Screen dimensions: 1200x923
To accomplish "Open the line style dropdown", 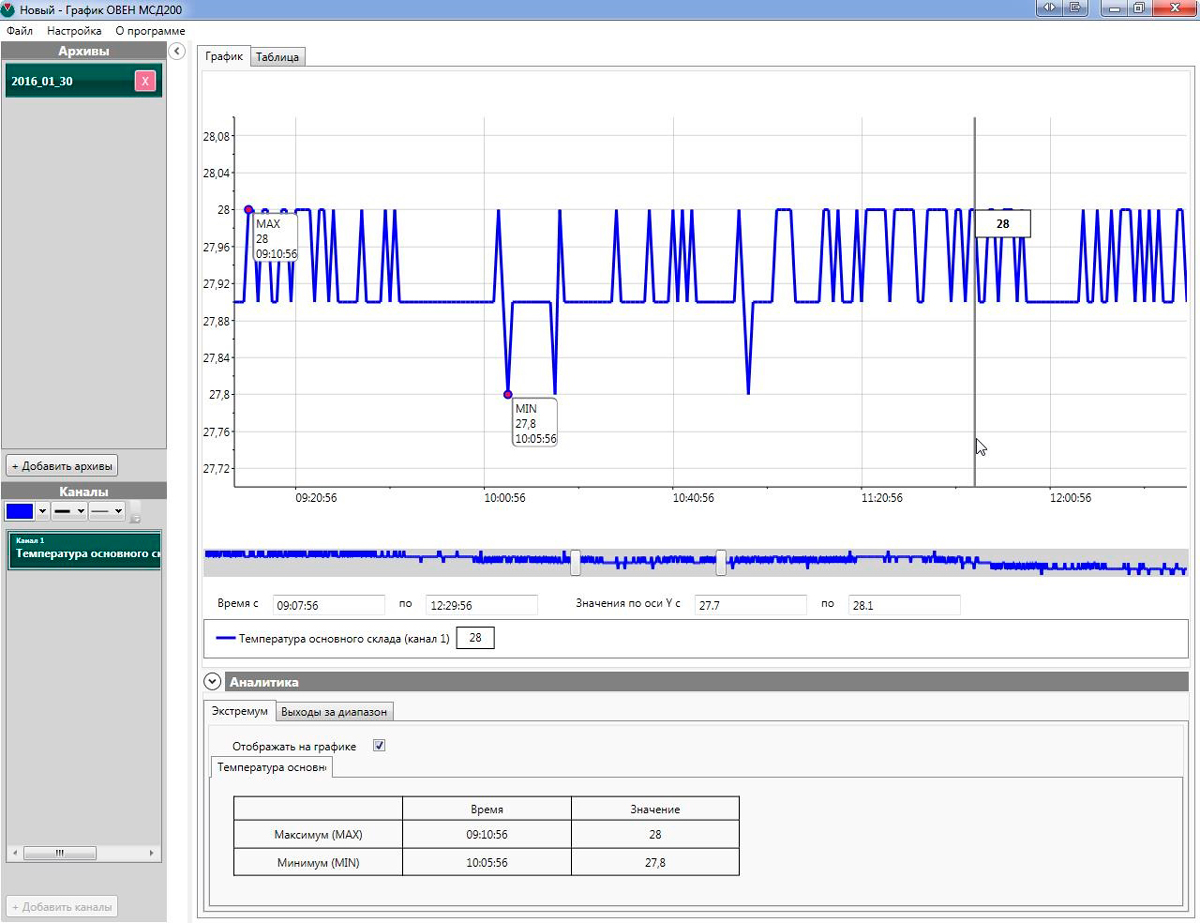I will tap(106, 511).
